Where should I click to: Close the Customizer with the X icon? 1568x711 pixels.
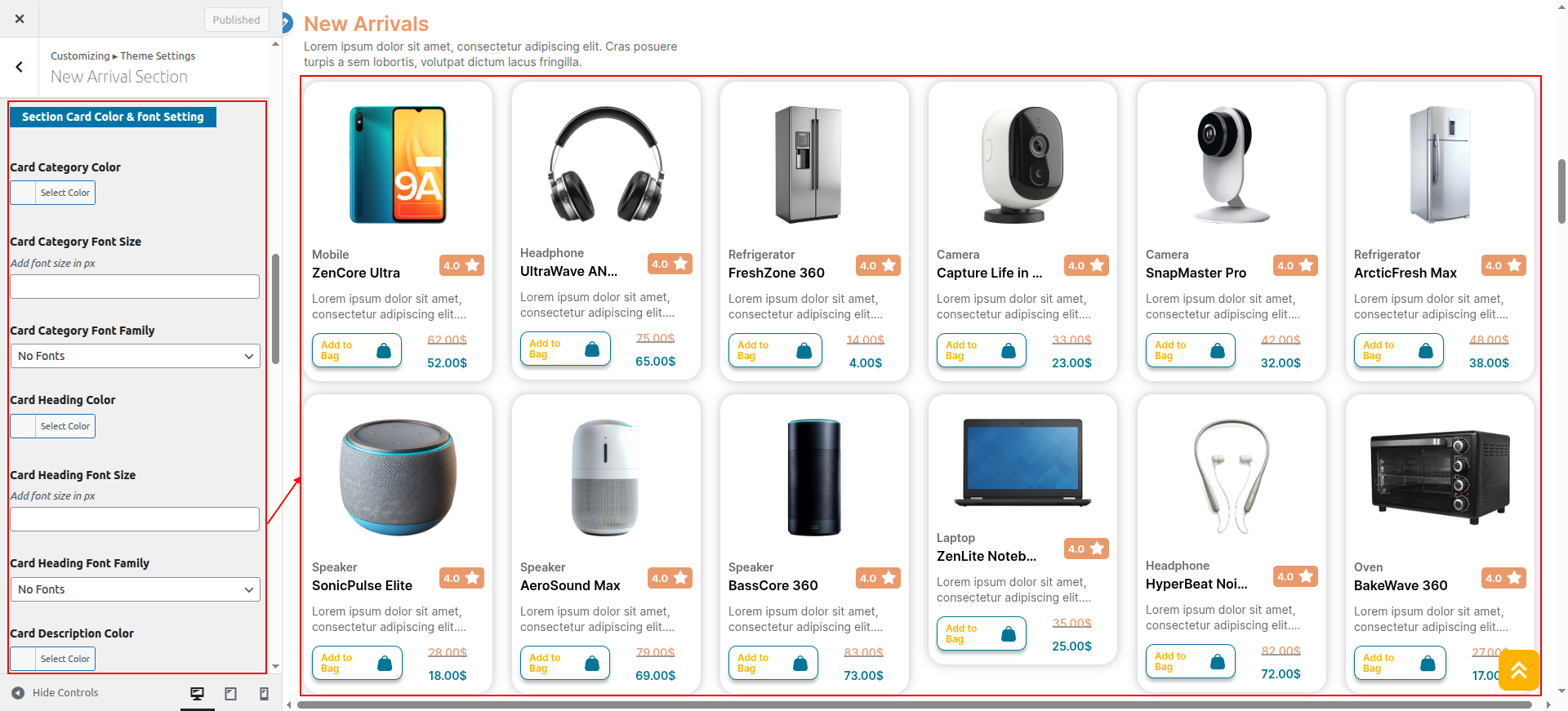click(x=20, y=19)
